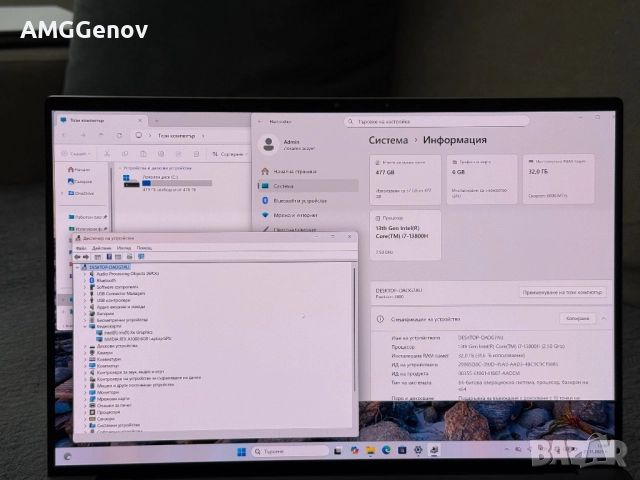Expand the Bluetooth node in Device Manager

pos(87,281)
